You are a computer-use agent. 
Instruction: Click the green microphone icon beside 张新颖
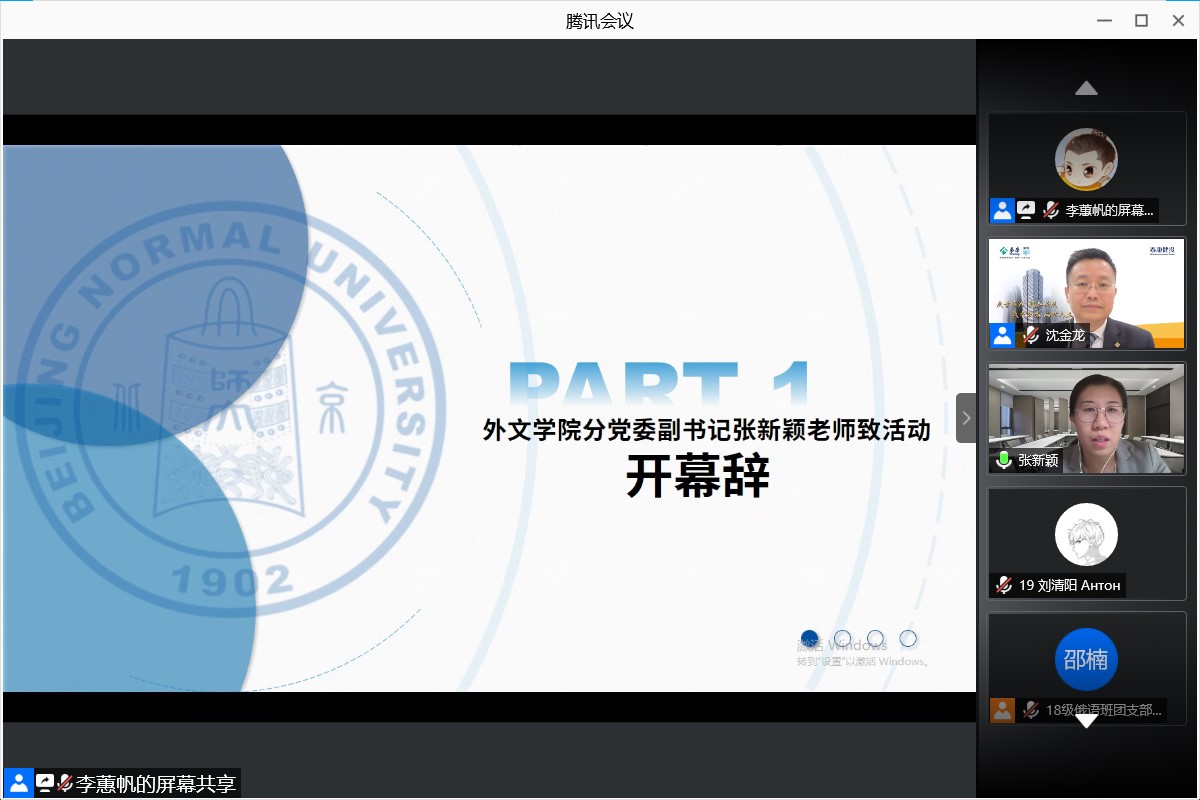pos(1003,460)
